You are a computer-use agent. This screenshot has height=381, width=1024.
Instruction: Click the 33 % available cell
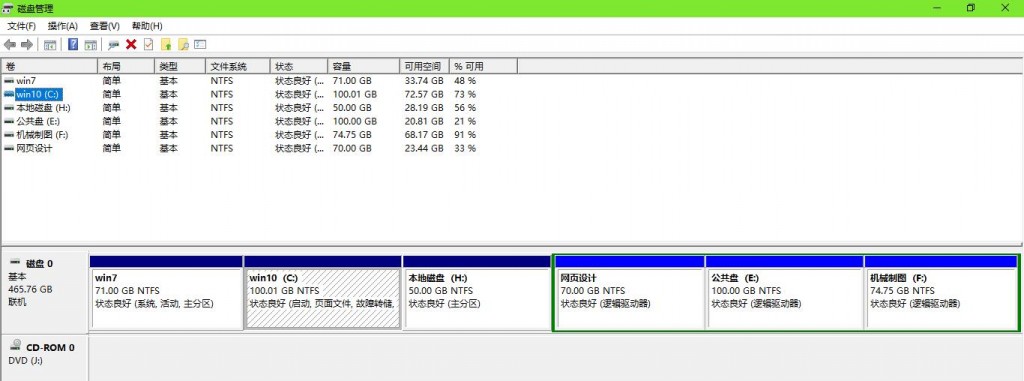(x=465, y=148)
